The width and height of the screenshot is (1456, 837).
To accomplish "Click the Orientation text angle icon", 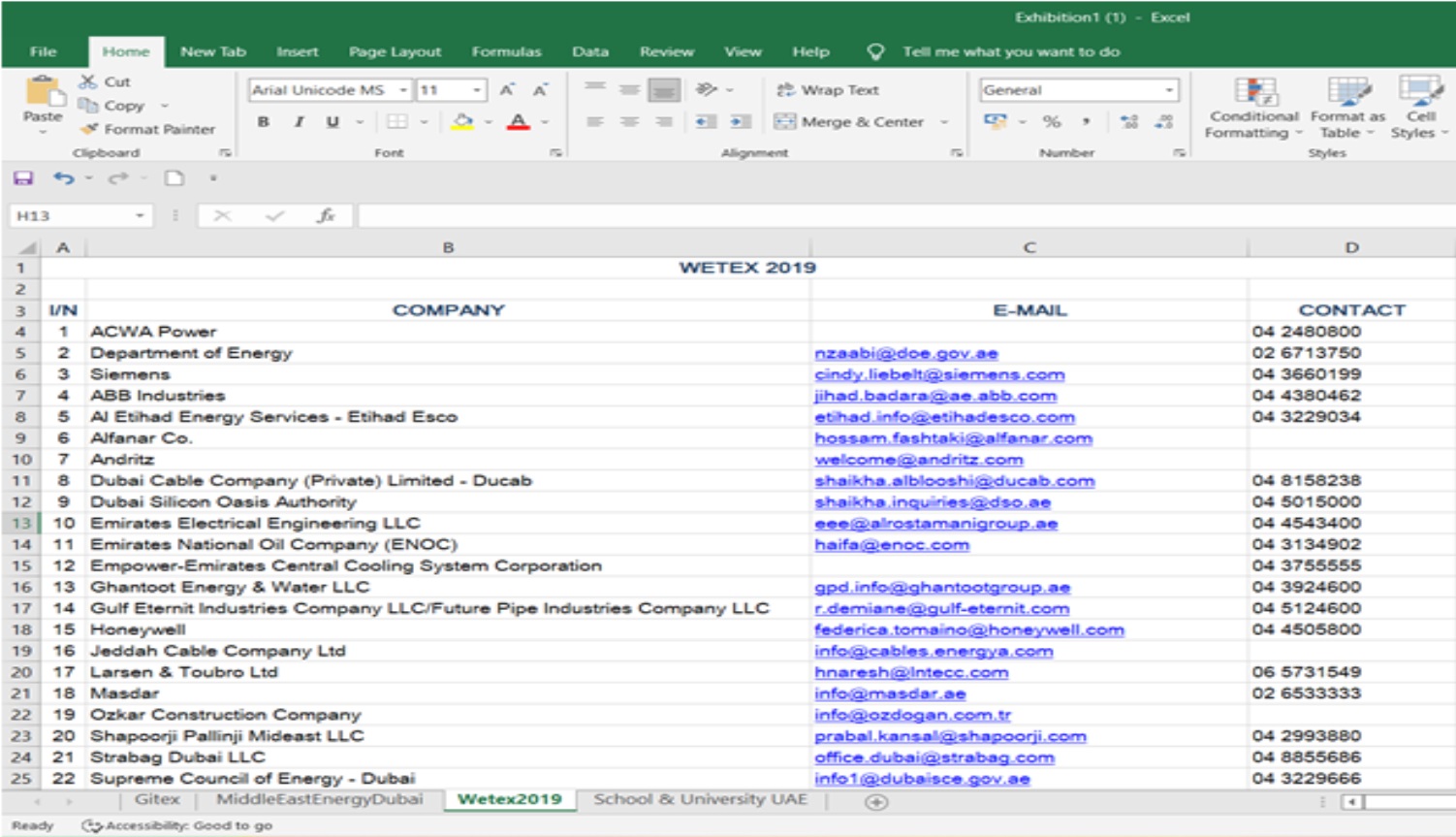I will pyautogui.click(x=707, y=90).
